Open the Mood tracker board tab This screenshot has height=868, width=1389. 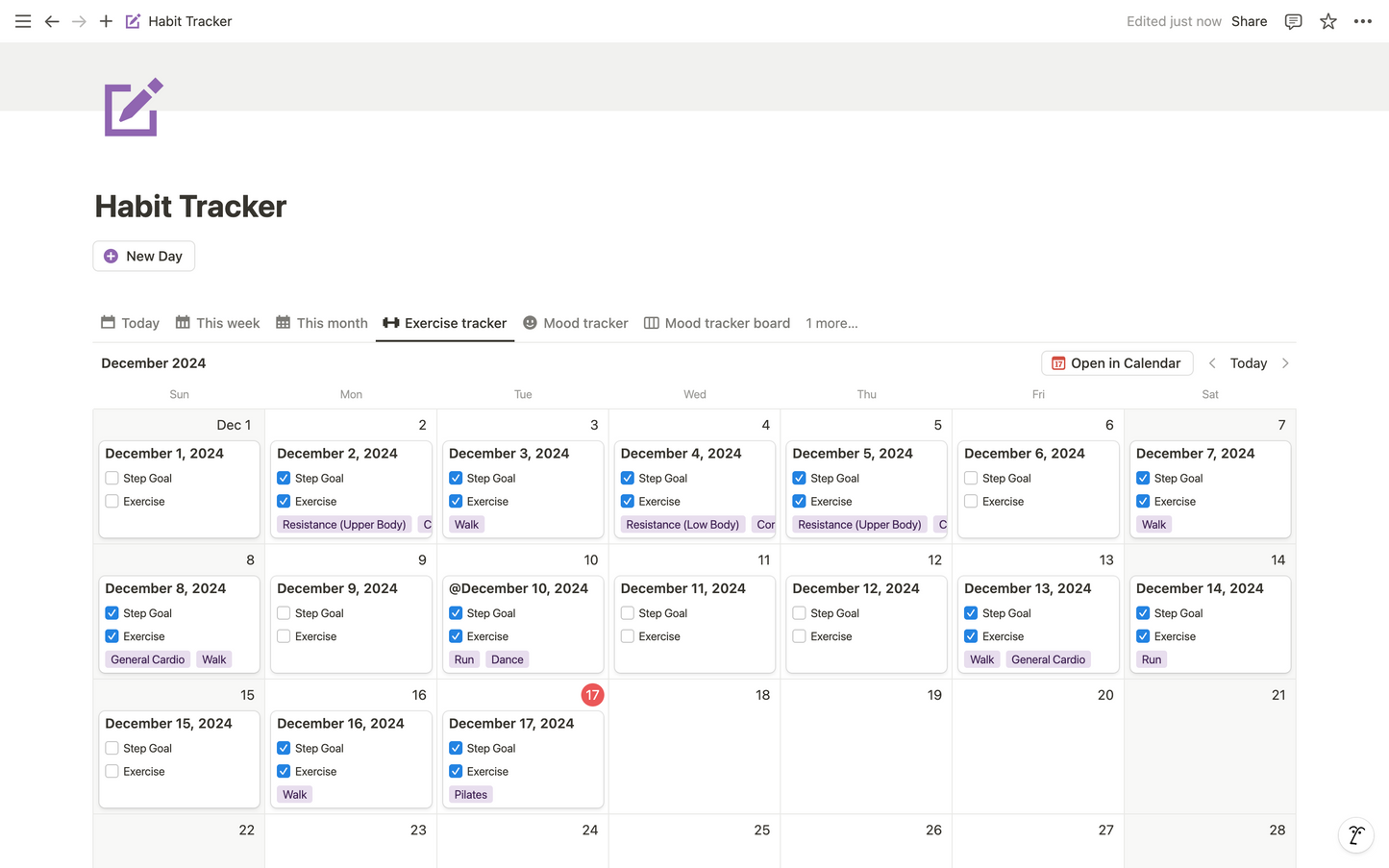point(717,323)
